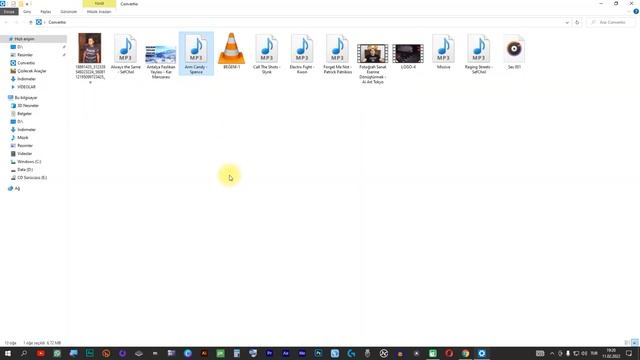Go up one folder level
Screen dimensions: 640x360
tap(30, 22)
